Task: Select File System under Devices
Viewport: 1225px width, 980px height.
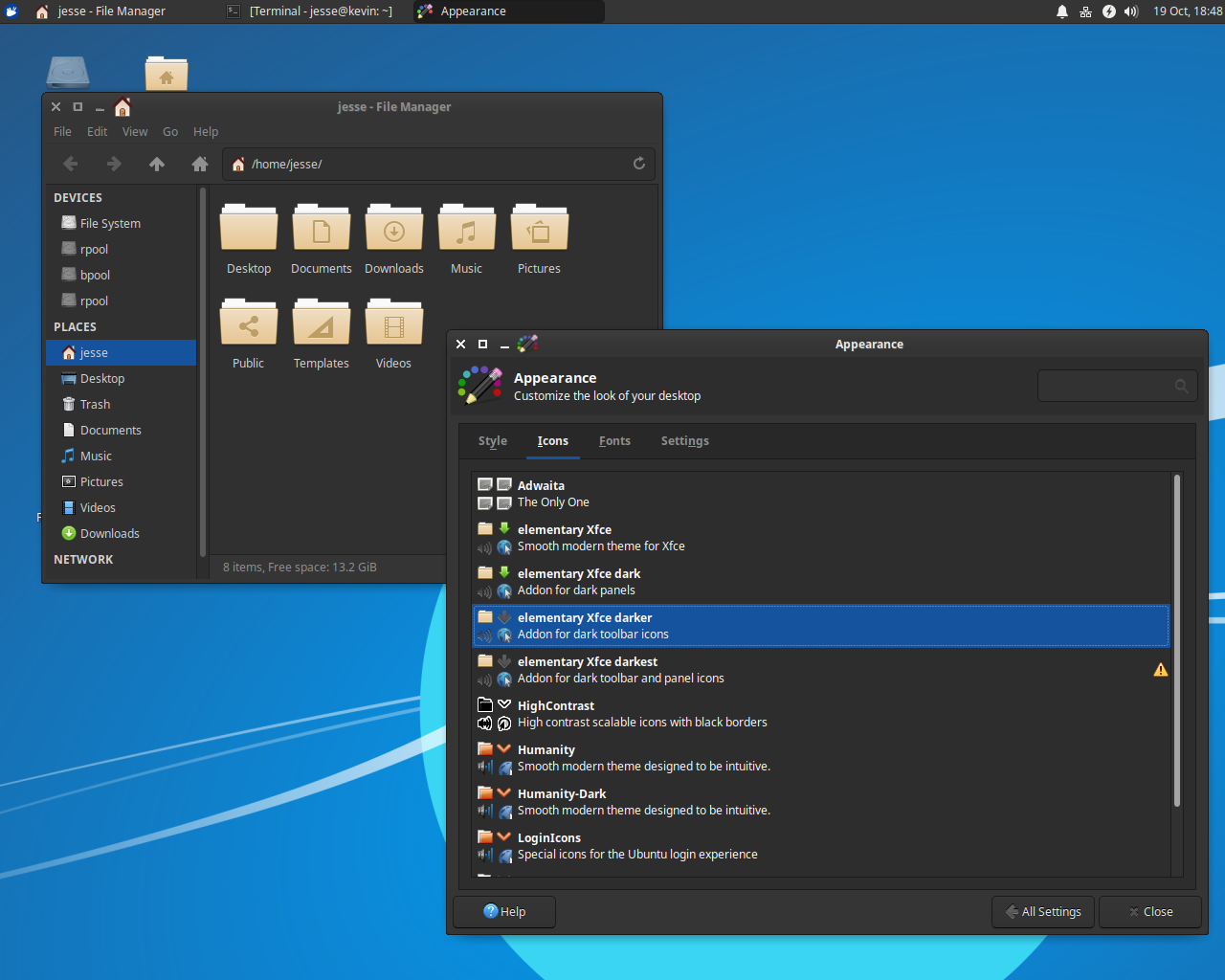Action: click(122, 224)
